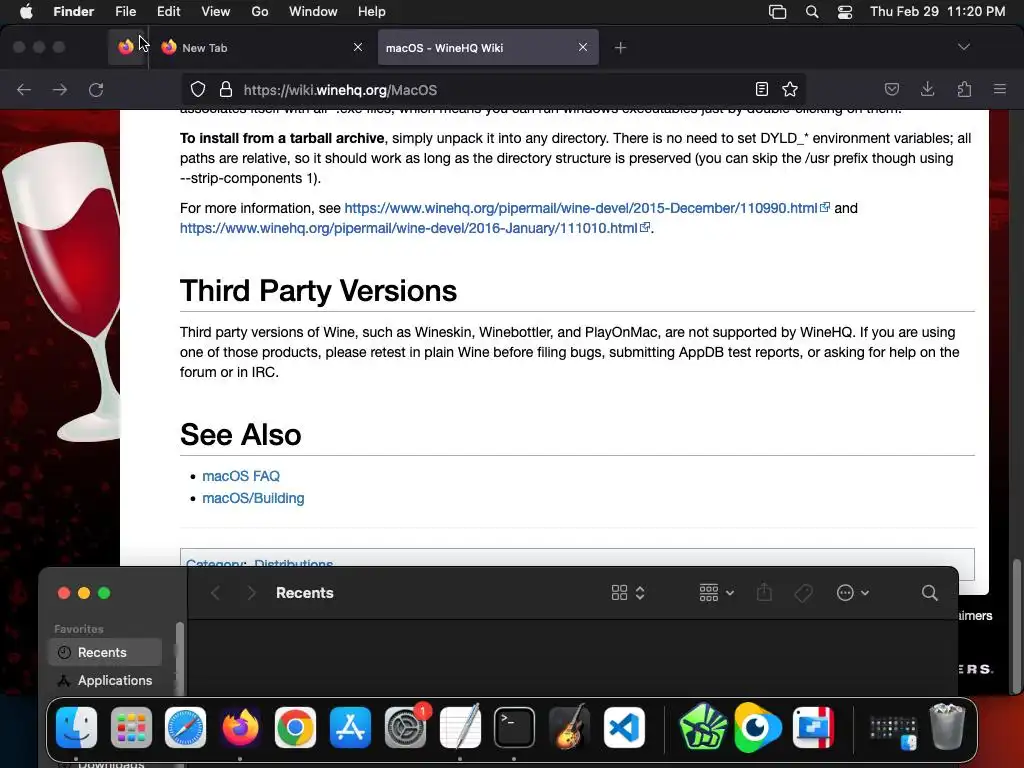Open Launchpad from the Dock
This screenshot has height=768, width=1024.
pos(131,728)
